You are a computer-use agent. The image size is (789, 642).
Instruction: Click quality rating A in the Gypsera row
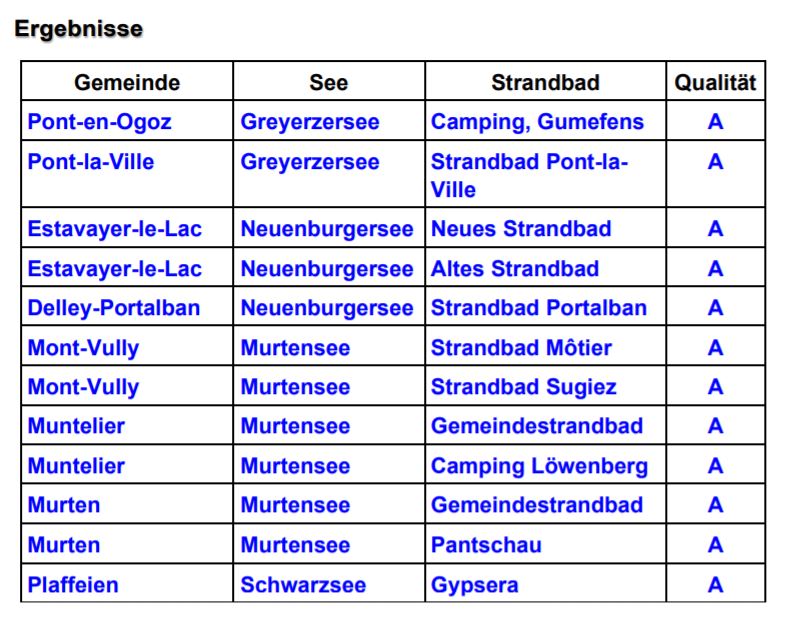pos(715,585)
